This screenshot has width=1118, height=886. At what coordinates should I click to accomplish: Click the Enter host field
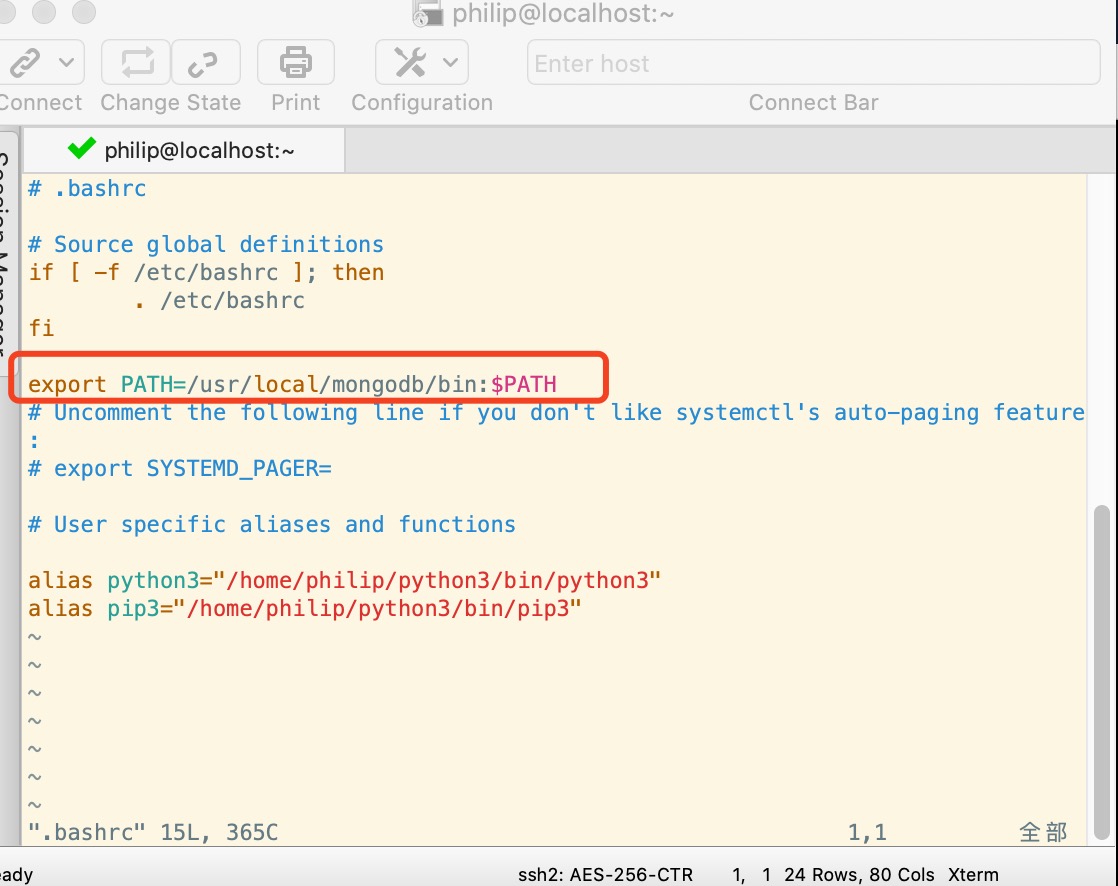[x=814, y=63]
